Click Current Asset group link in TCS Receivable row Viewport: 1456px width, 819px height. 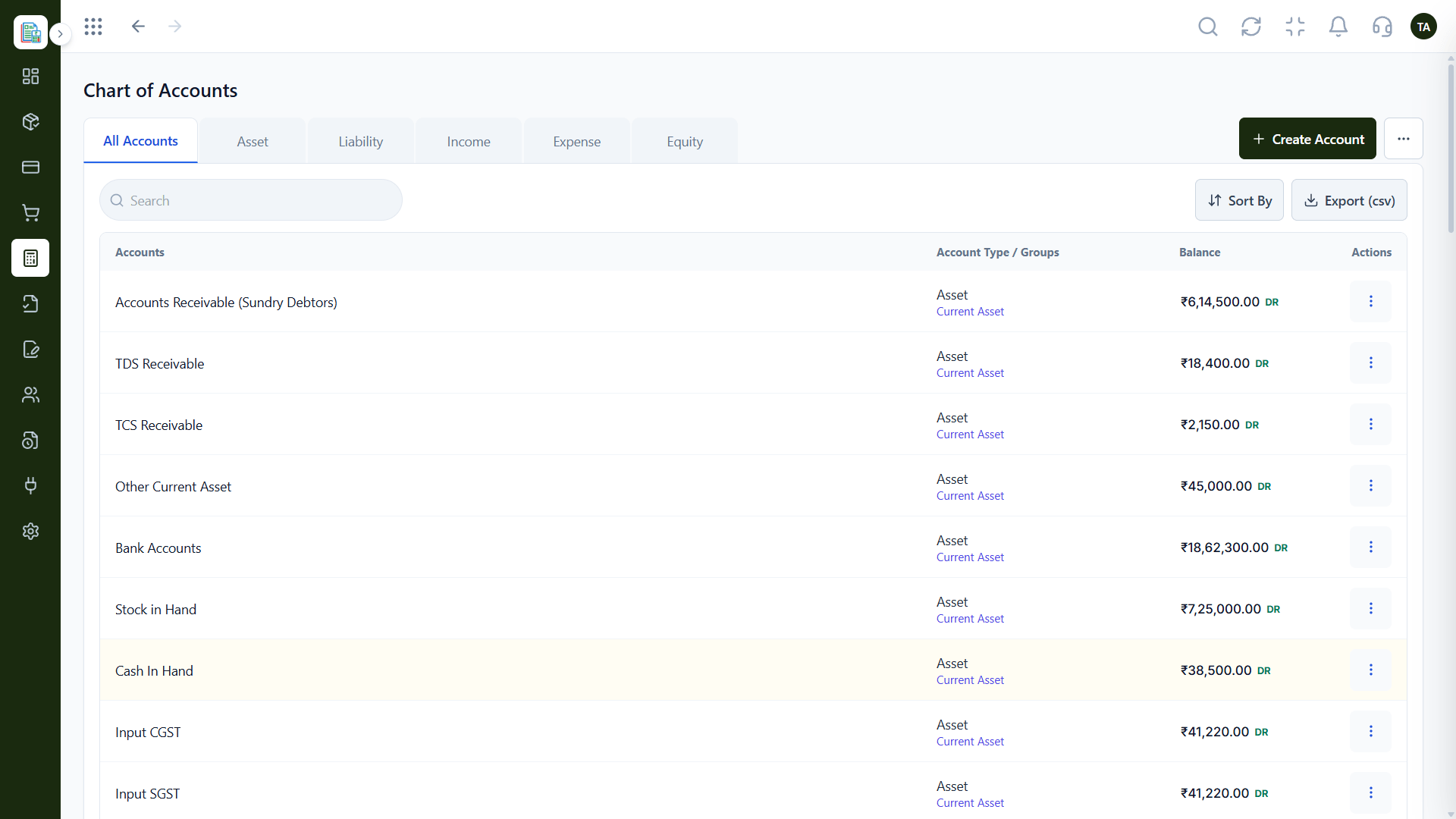click(x=970, y=435)
